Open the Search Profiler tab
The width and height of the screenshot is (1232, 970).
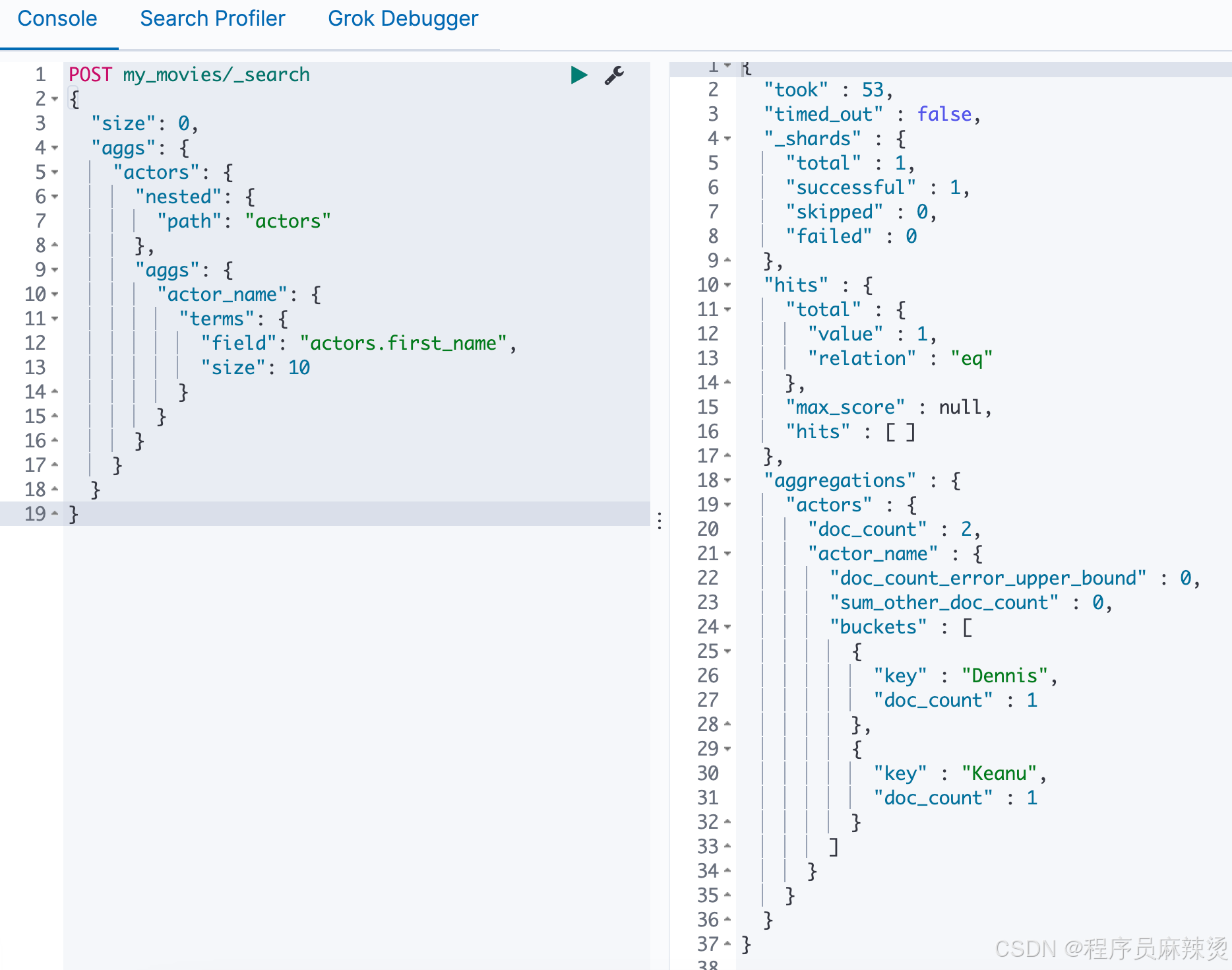tap(212, 18)
